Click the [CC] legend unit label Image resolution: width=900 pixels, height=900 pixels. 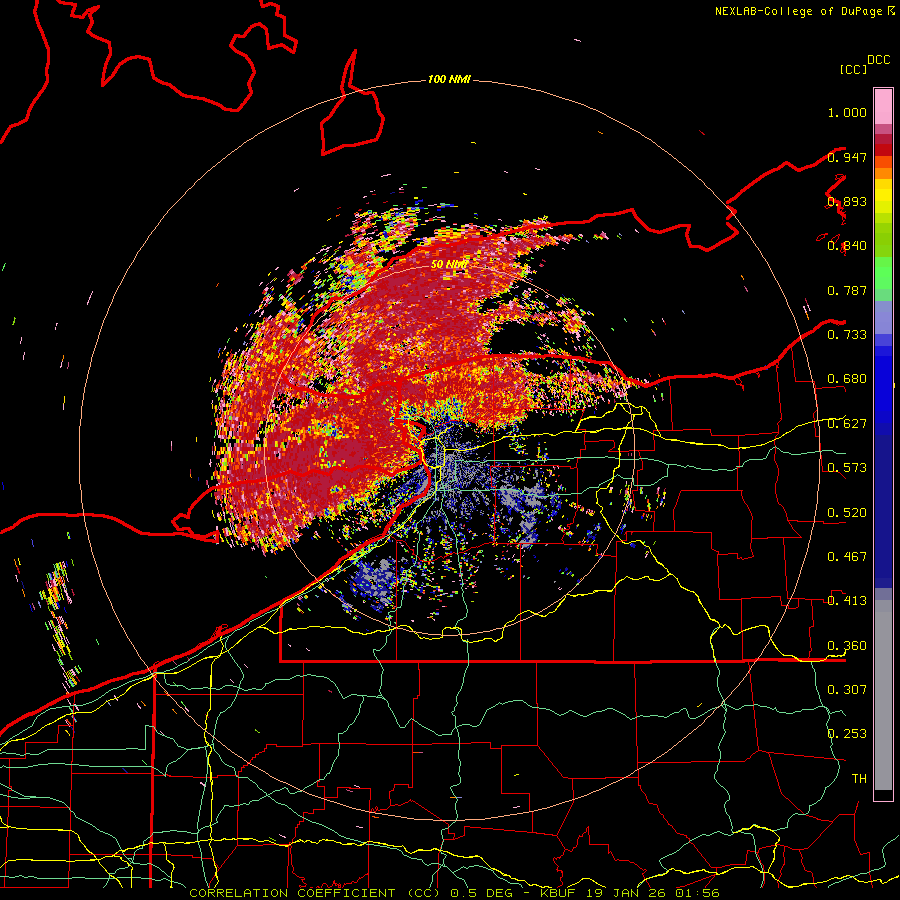tap(853, 69)
